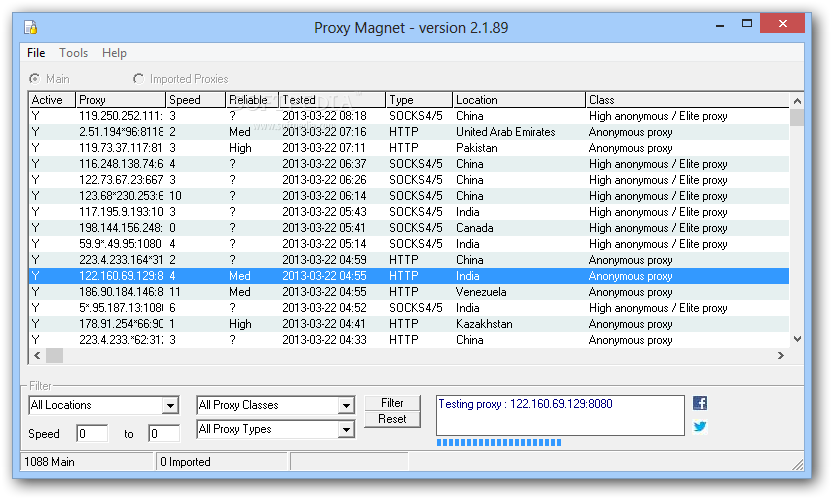This screenshot has height=499, width=832.
Task: Click the Proxy Magnet title bar app icon
Action: [31, 27]
